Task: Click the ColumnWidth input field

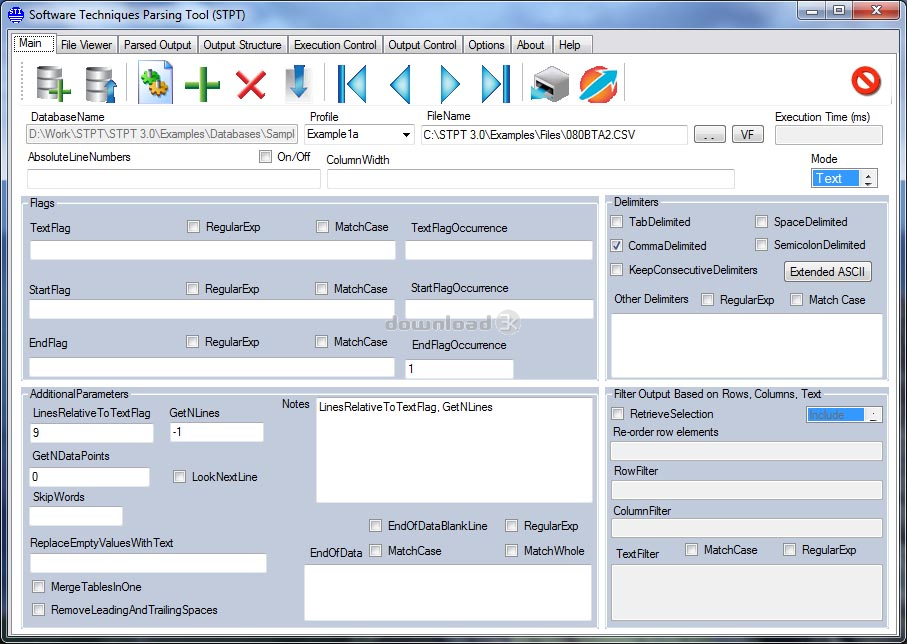Action: (530, 179)
